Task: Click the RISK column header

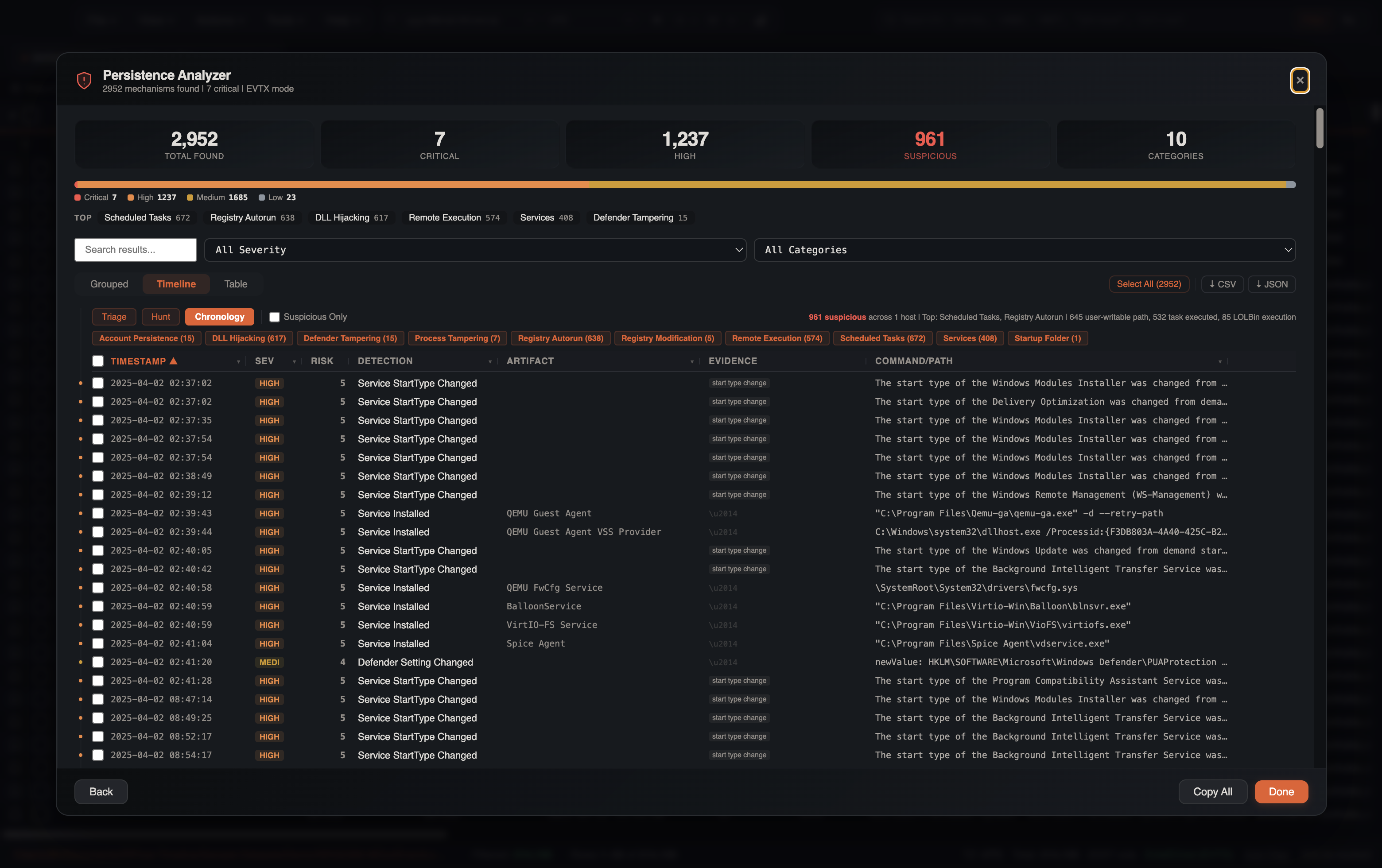Action: [322, 361]
